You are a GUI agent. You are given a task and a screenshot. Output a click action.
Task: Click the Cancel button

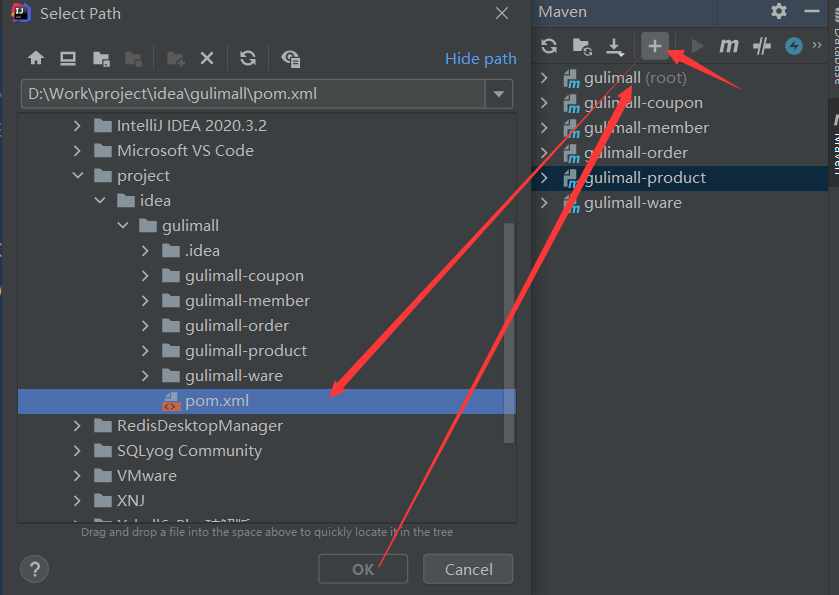(468, 569)
